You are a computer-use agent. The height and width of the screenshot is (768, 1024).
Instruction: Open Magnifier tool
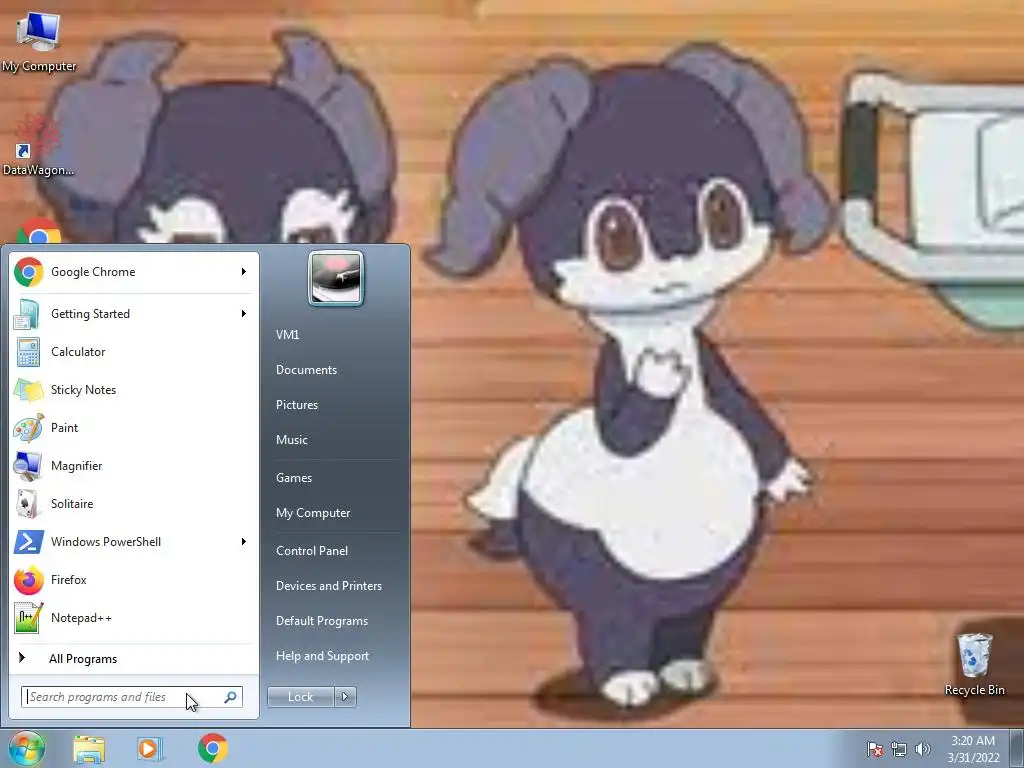[134, 466]
